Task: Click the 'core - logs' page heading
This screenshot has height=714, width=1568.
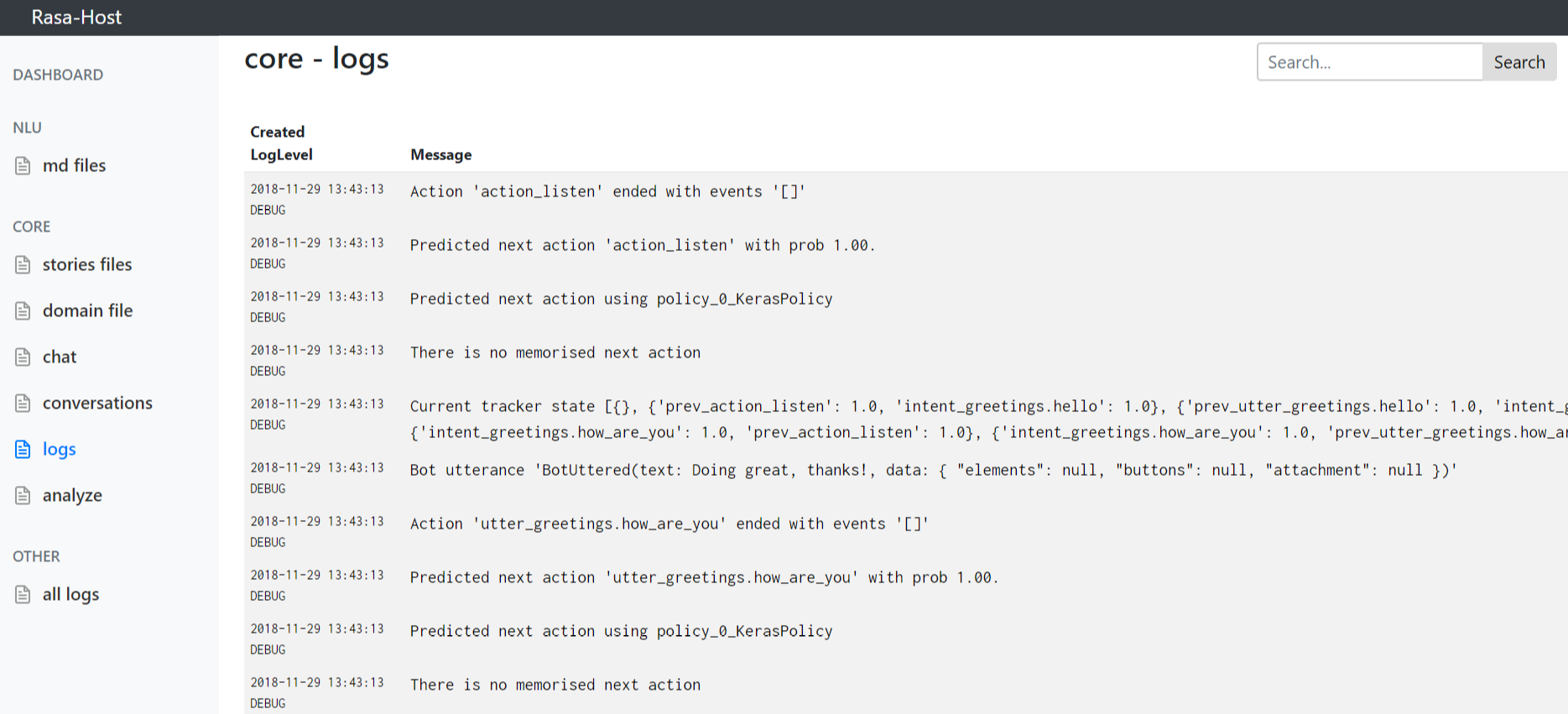Action: (316, 59)
